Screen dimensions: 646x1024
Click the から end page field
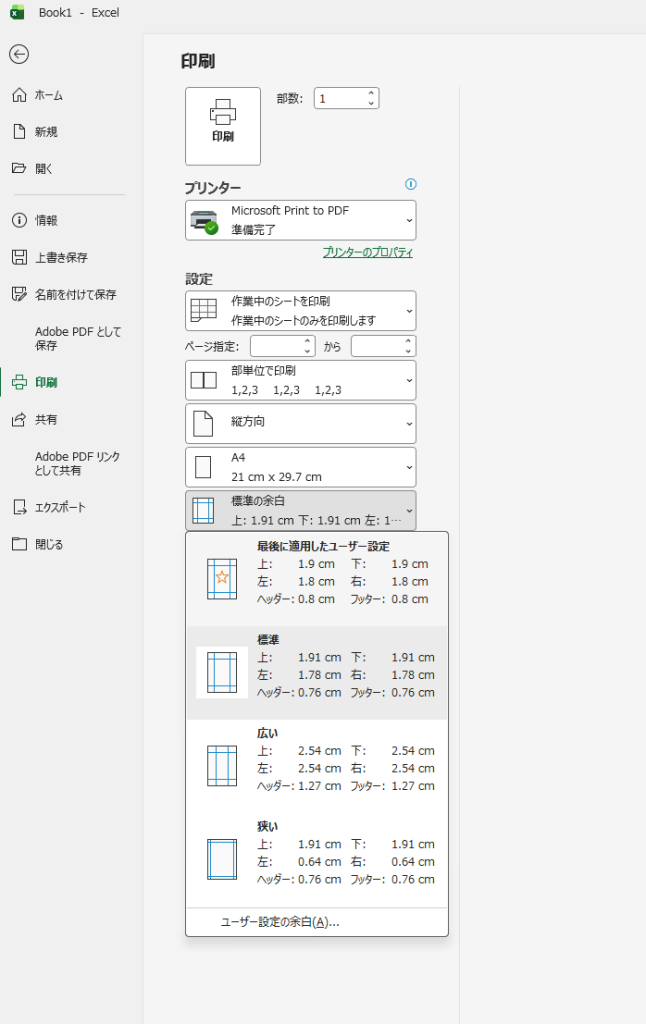(377, 346)
